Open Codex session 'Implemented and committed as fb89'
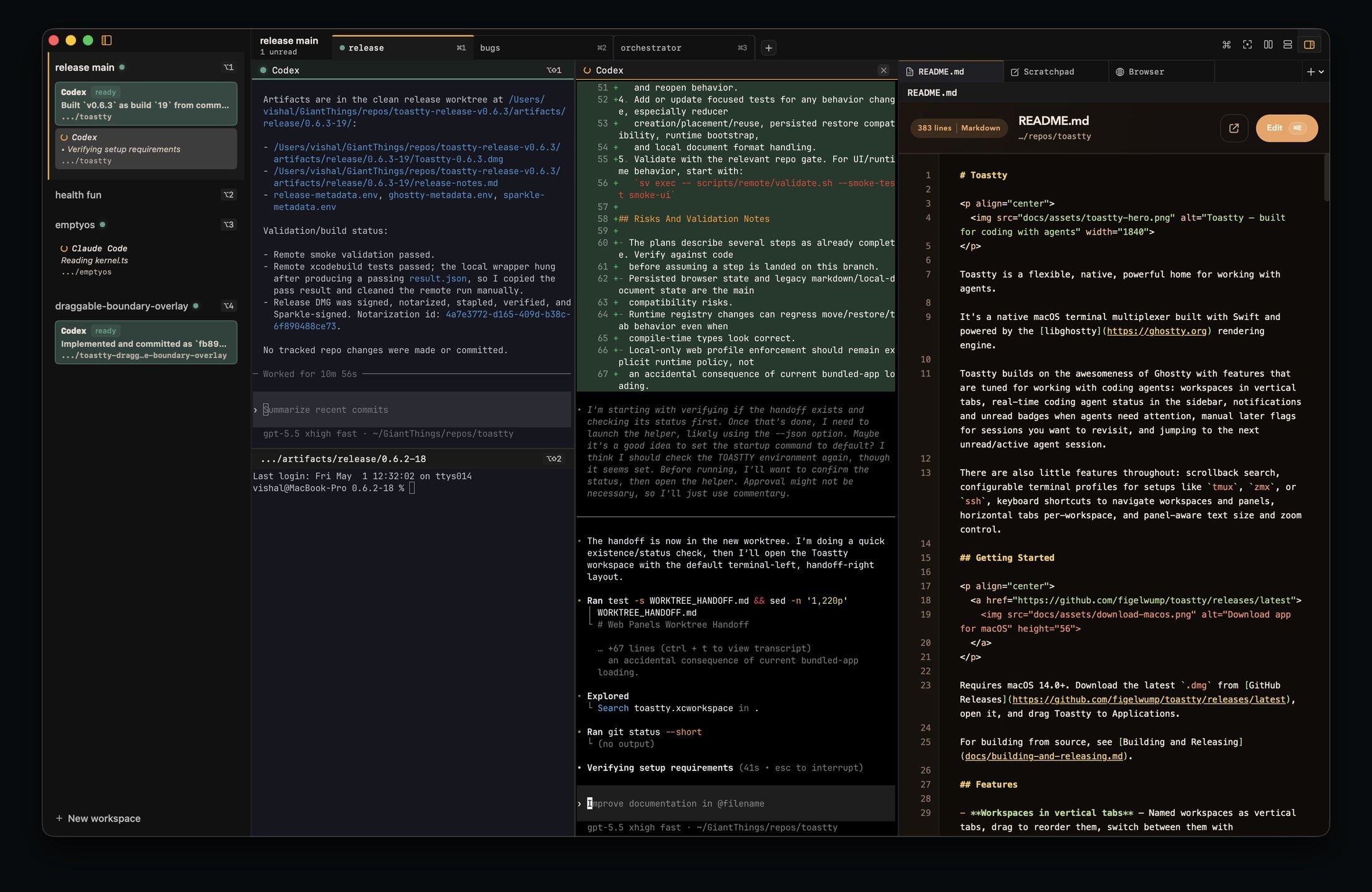 point(146,342)
